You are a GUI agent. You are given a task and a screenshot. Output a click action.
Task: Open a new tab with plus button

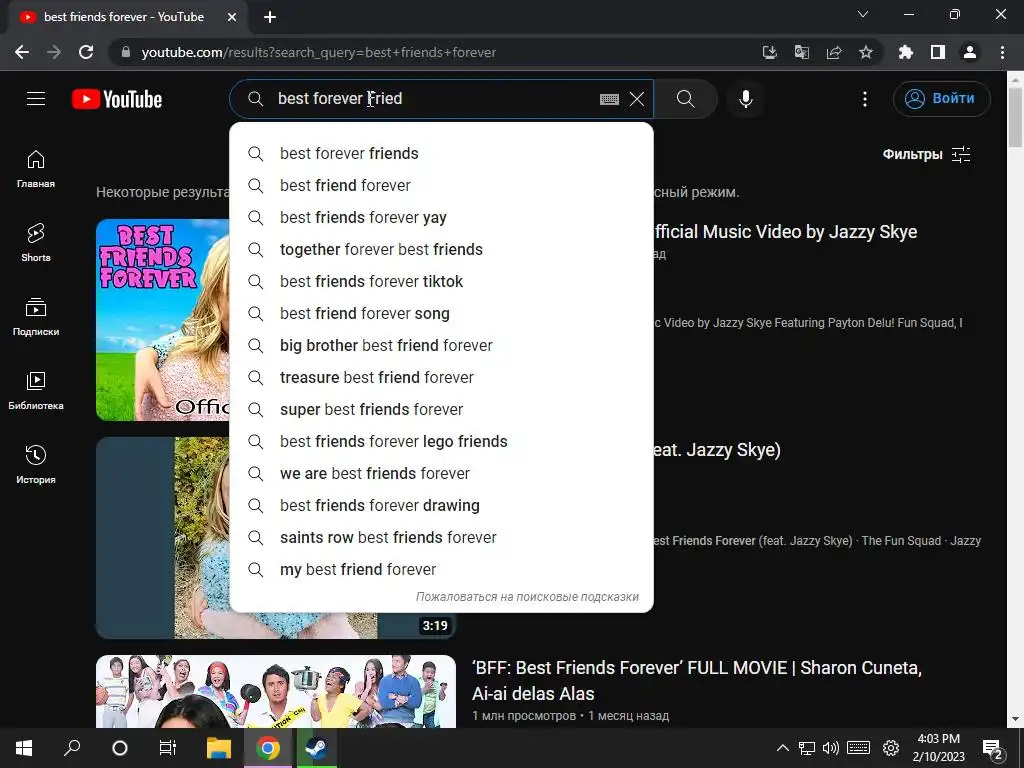pos(270,17)
